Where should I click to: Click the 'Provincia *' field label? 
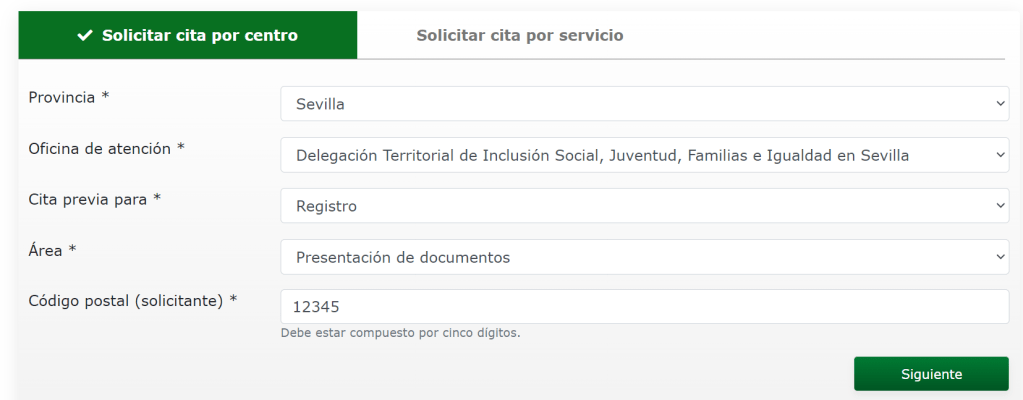(x=69, y=98)
